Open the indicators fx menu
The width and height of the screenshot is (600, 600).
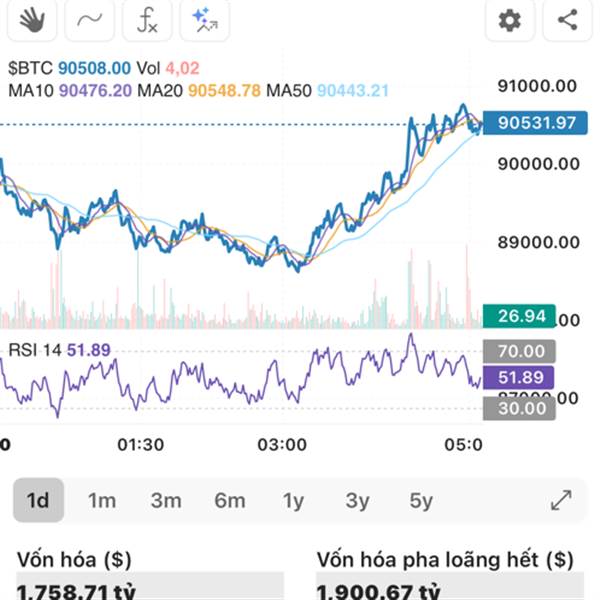coord(147,20)
